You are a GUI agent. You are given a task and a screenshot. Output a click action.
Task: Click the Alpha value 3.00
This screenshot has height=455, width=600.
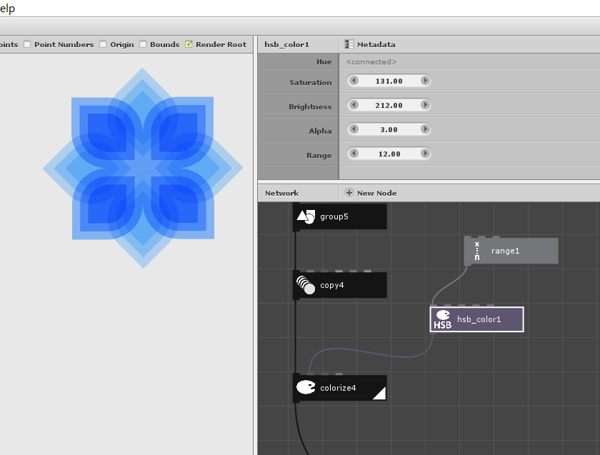[x=389, y=130]
